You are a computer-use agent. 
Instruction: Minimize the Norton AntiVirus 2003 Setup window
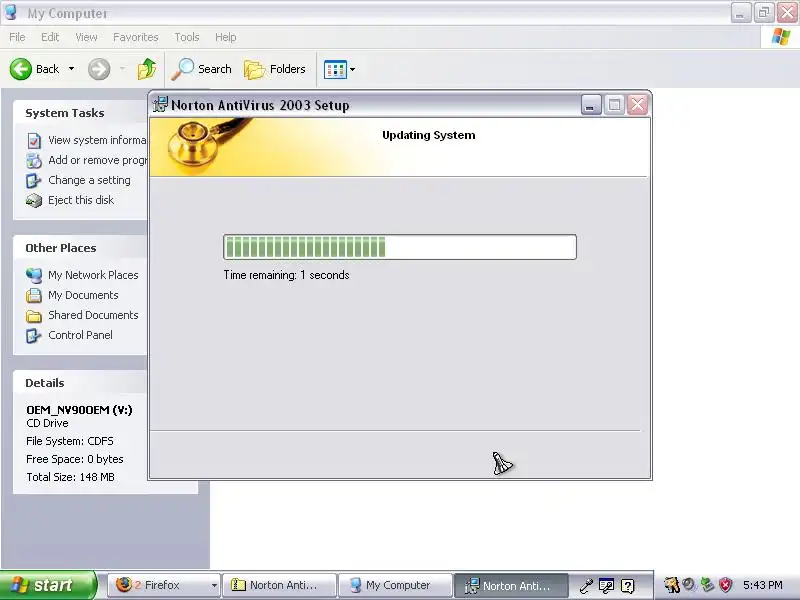pyautogui.click(x=591, y=105)
